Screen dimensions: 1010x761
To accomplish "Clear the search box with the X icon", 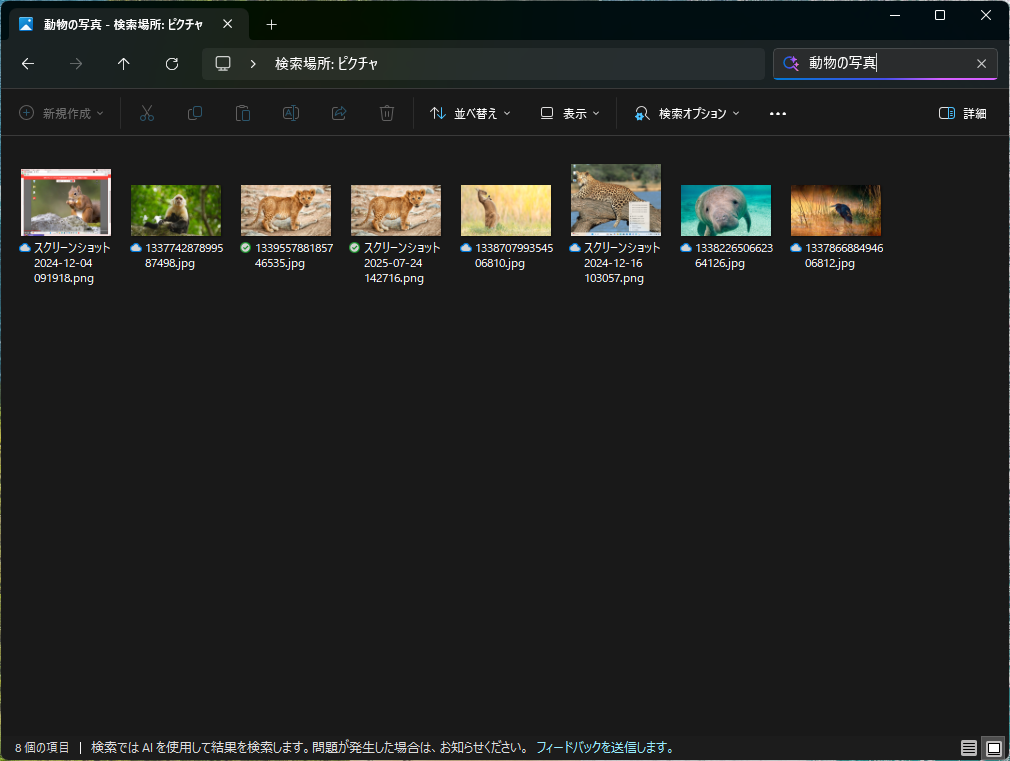I will (981, 63).
